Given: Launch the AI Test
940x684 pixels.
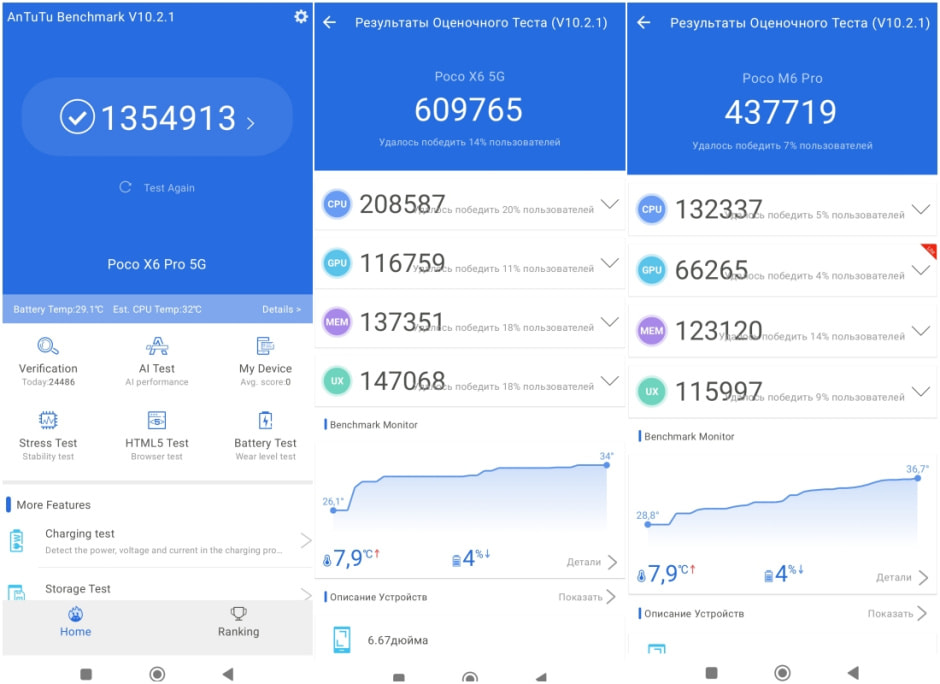Looking at the screenshot, I should click(x=157, y=358).
